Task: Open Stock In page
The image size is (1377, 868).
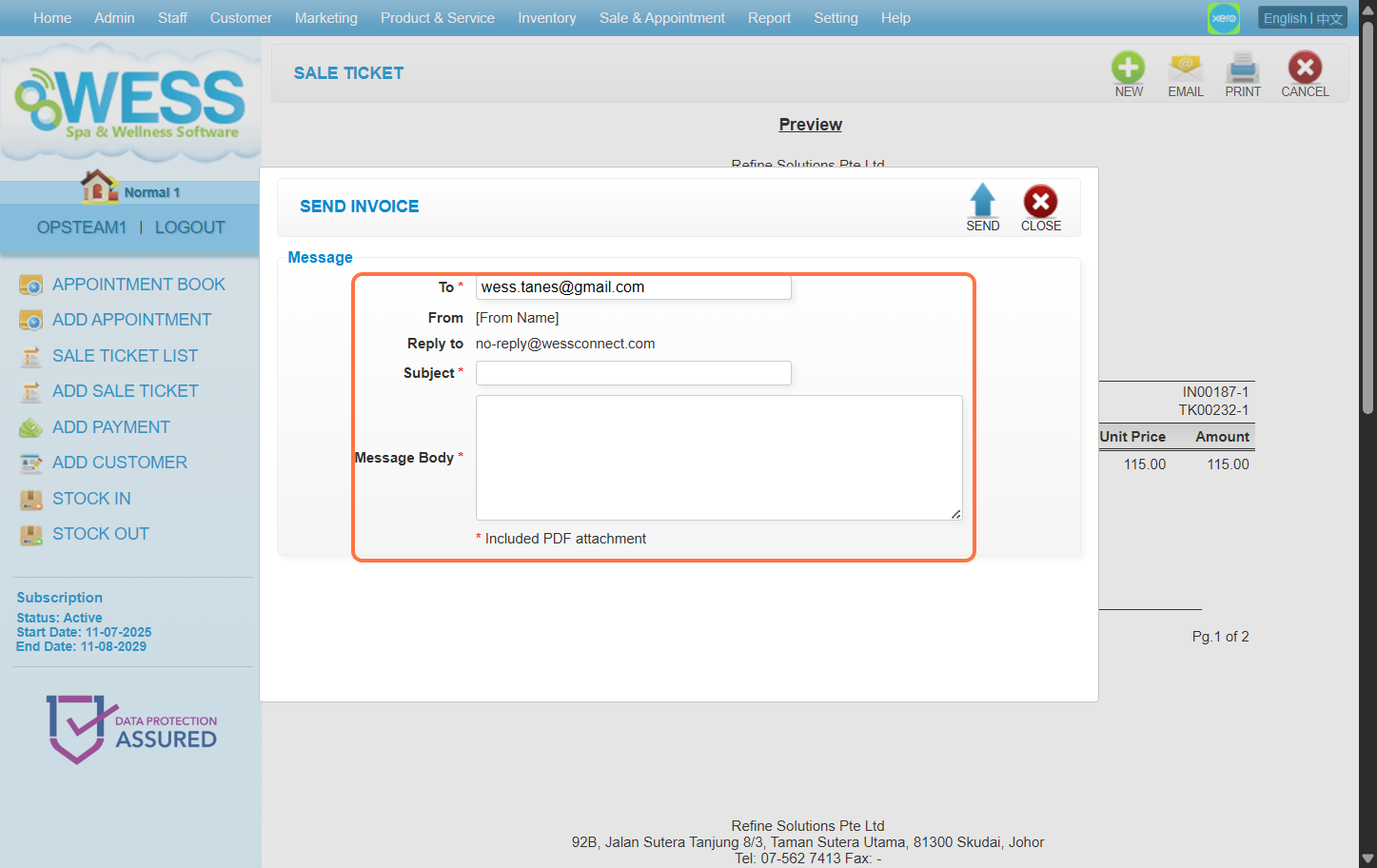Action: pos(91,499)
